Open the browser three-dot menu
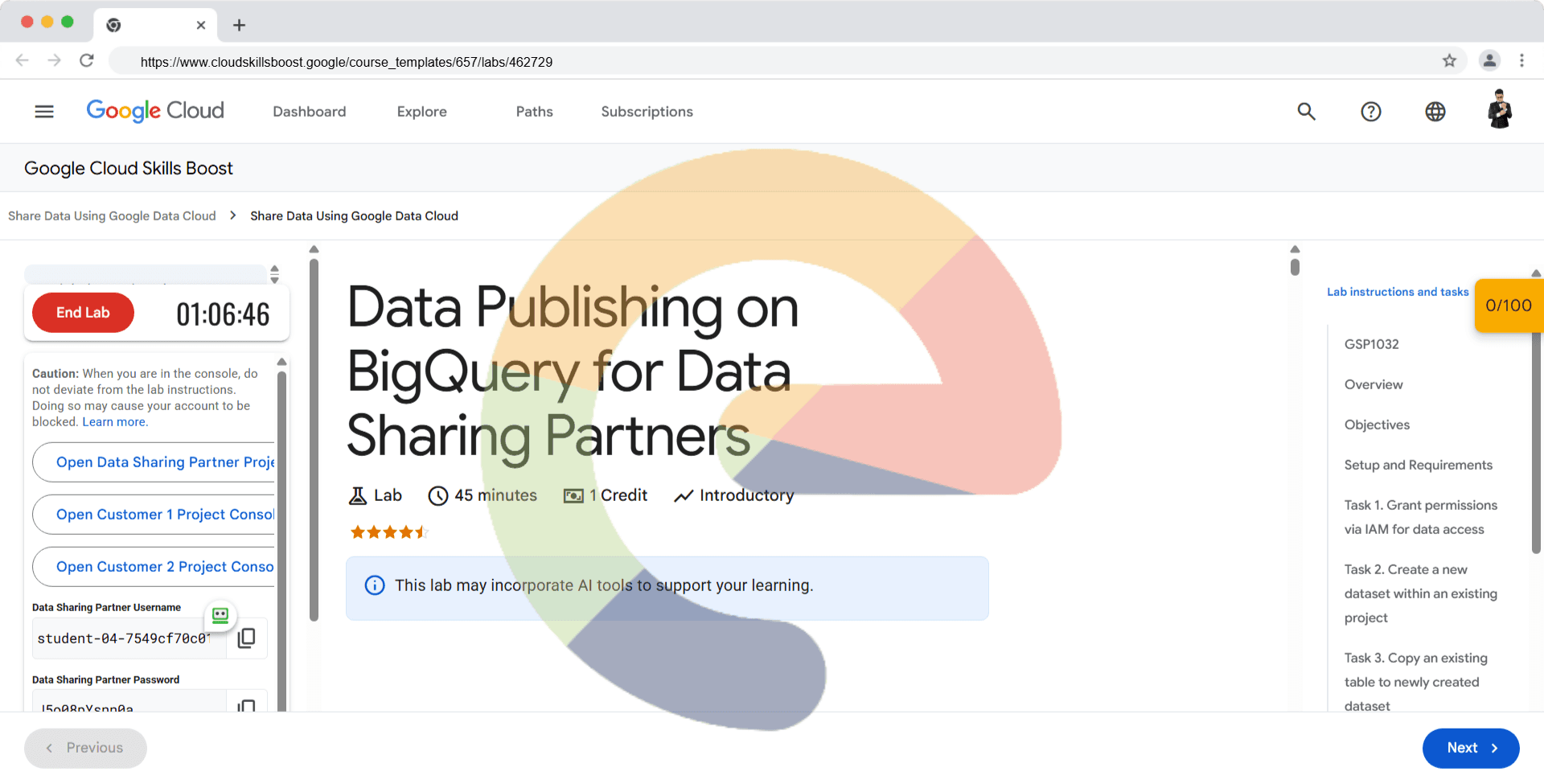The image size is (1544, 784). point(1521,61)
